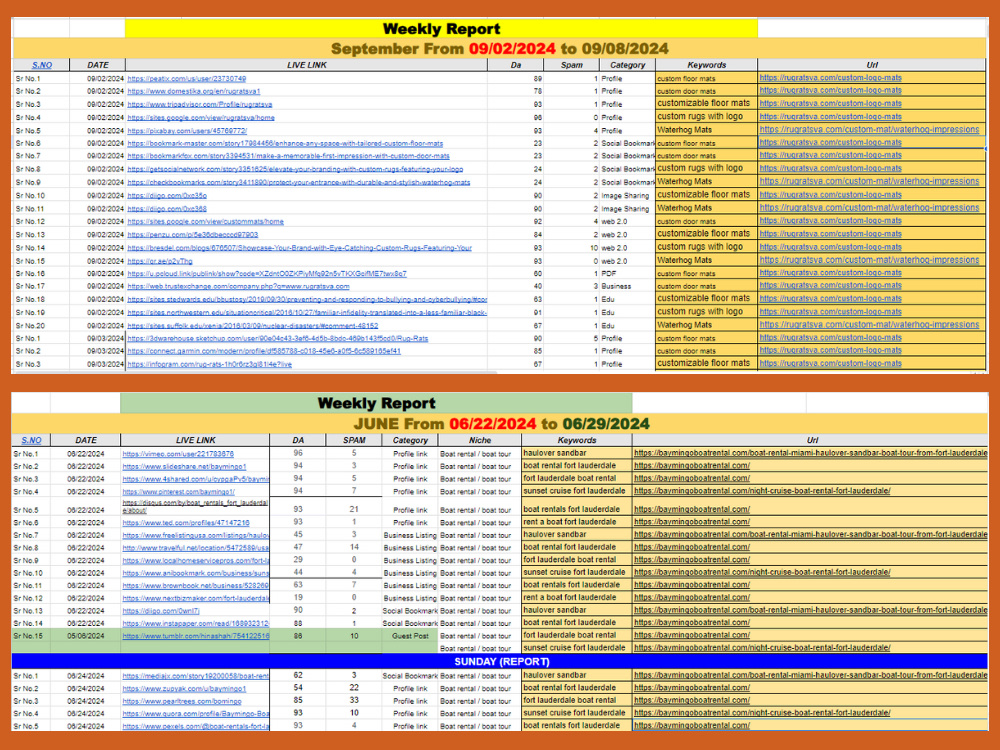The width and height of the screenshot is (1000, 750).
Task: Open the web.trustexchange.com company link
Action: tap(239, 287)
